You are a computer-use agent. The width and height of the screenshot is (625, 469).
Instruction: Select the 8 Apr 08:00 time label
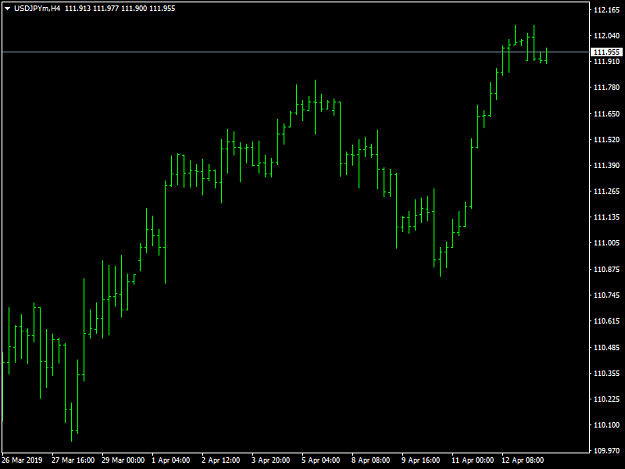(371, 460)
